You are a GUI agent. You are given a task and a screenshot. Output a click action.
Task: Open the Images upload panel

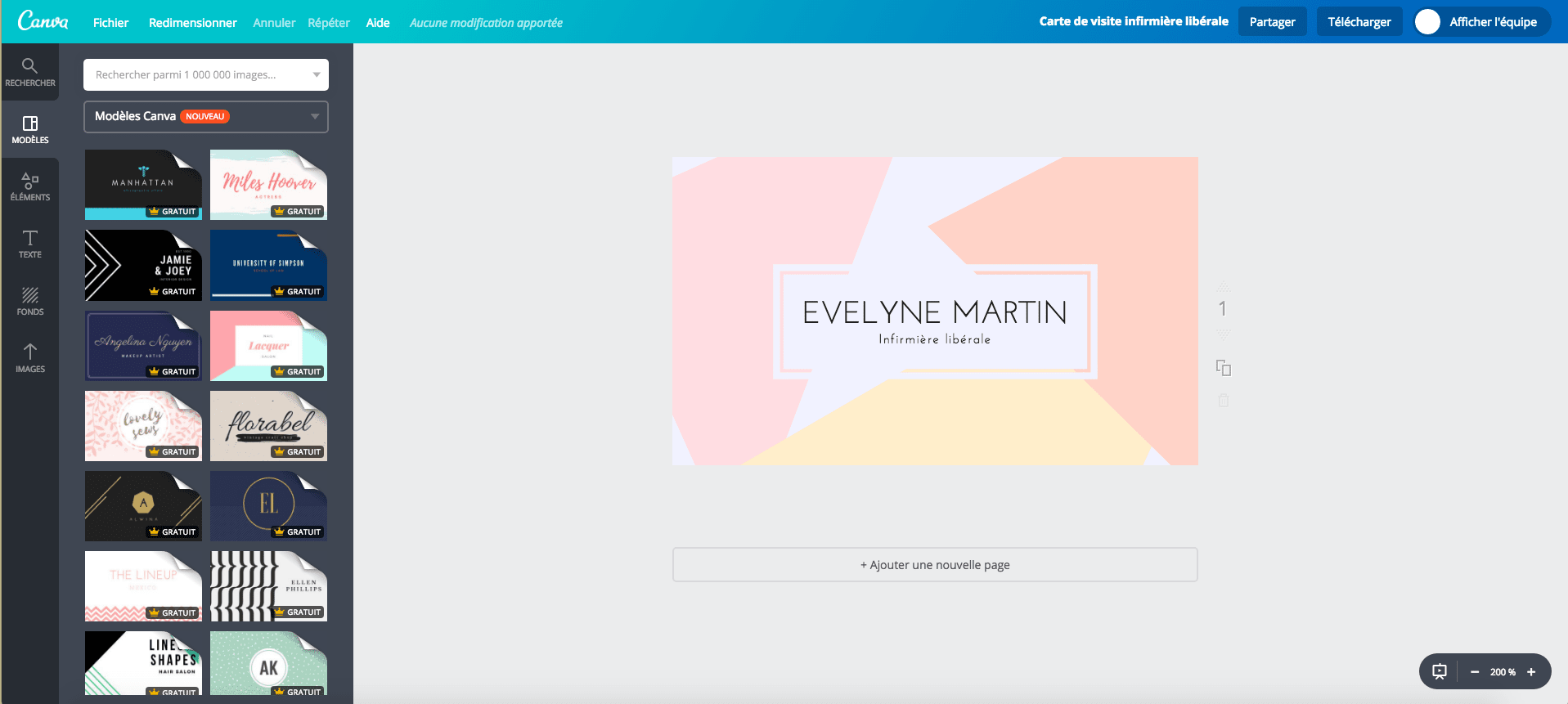pos(30,358)
